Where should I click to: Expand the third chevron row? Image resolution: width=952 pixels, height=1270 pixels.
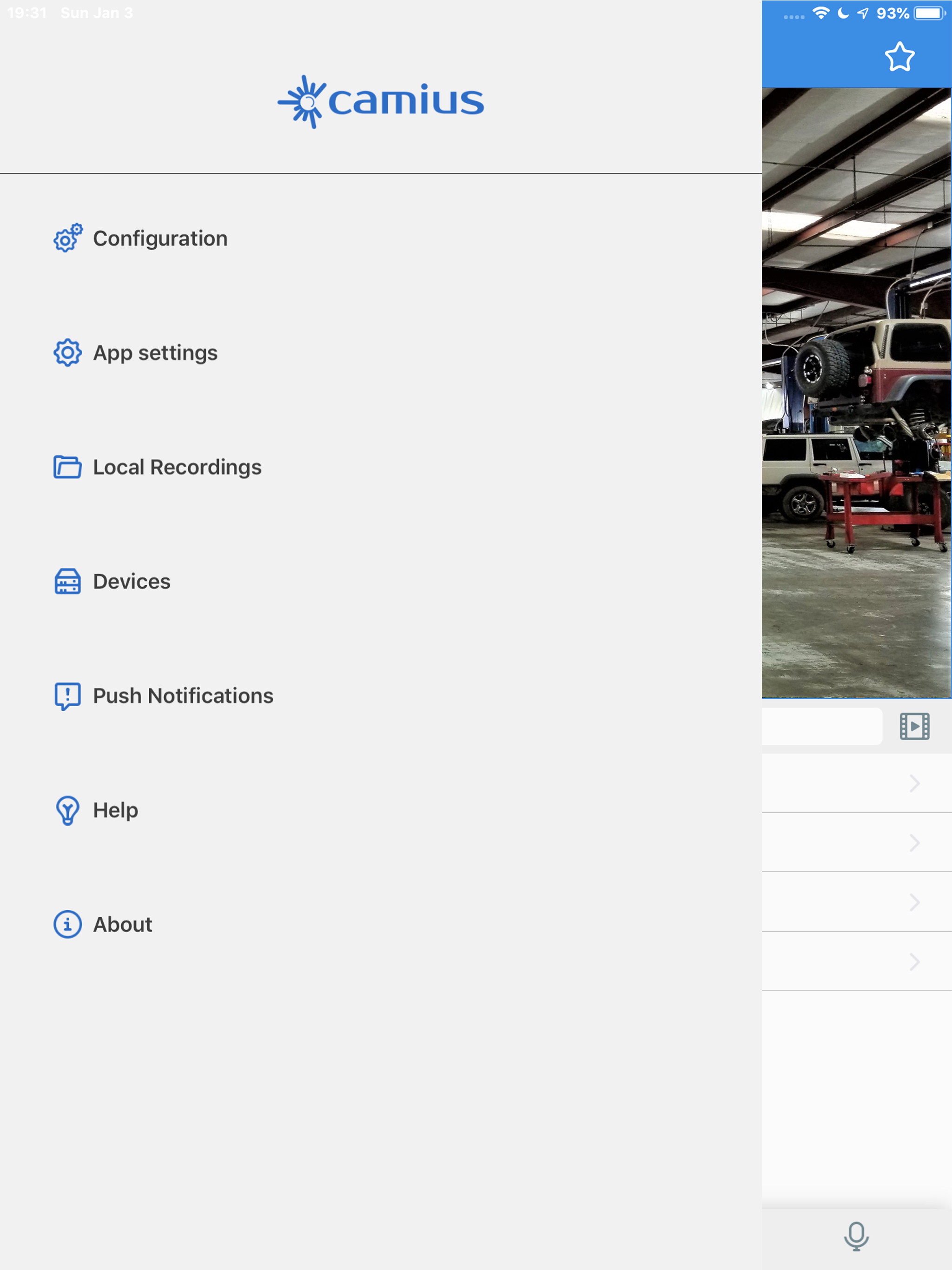coord(914,902)
